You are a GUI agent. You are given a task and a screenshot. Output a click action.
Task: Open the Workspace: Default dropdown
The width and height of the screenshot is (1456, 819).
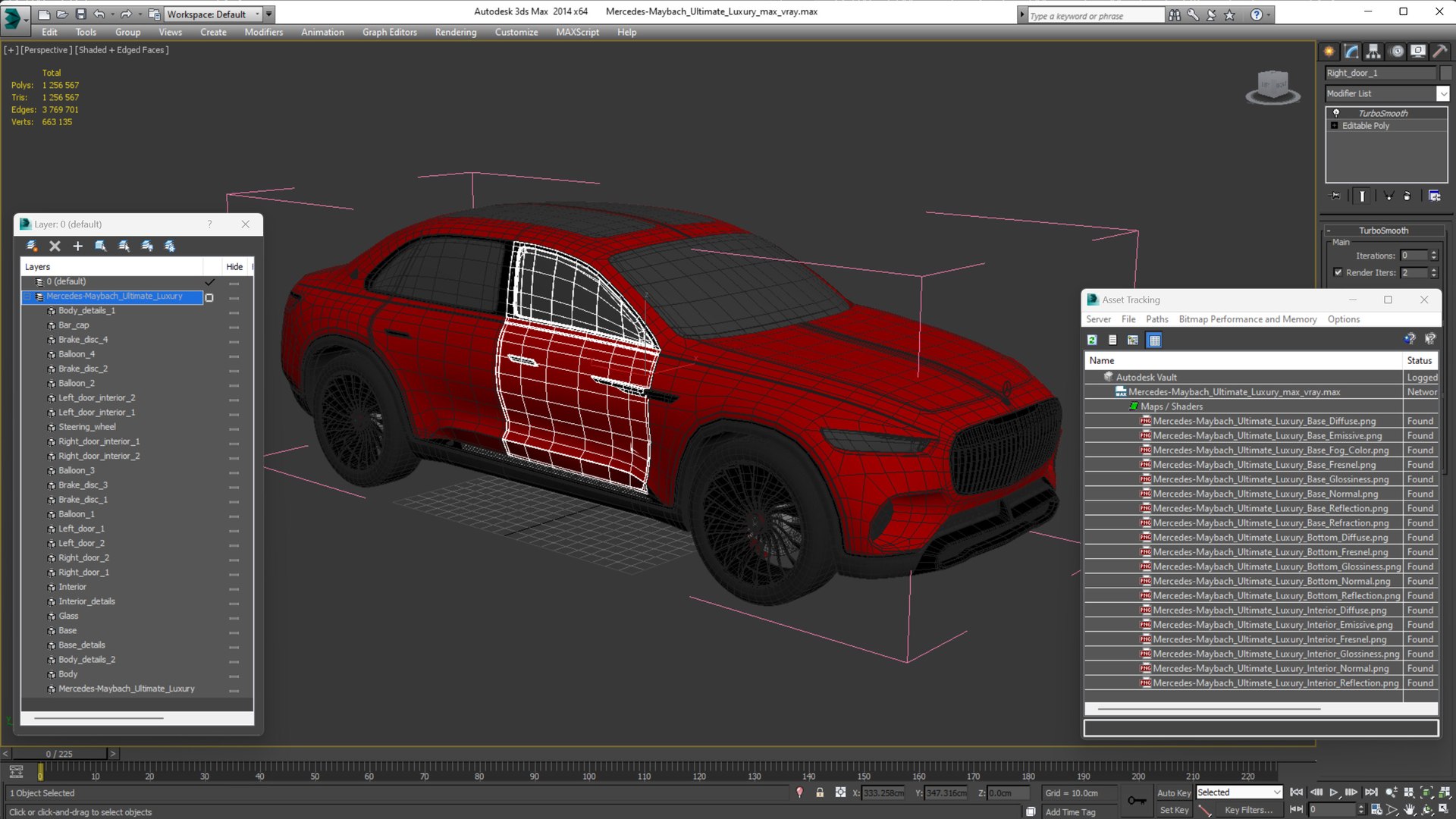point(212,14)
